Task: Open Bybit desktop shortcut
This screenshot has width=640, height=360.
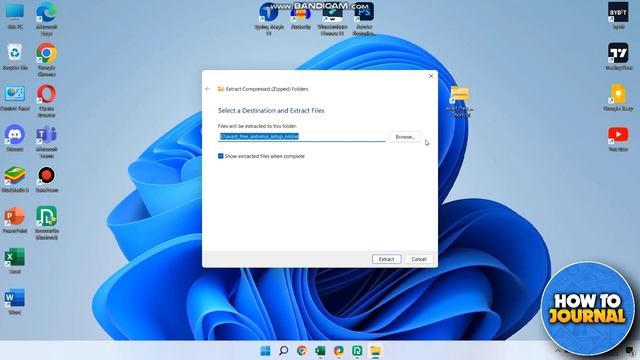Action: [x=618, y=16]
